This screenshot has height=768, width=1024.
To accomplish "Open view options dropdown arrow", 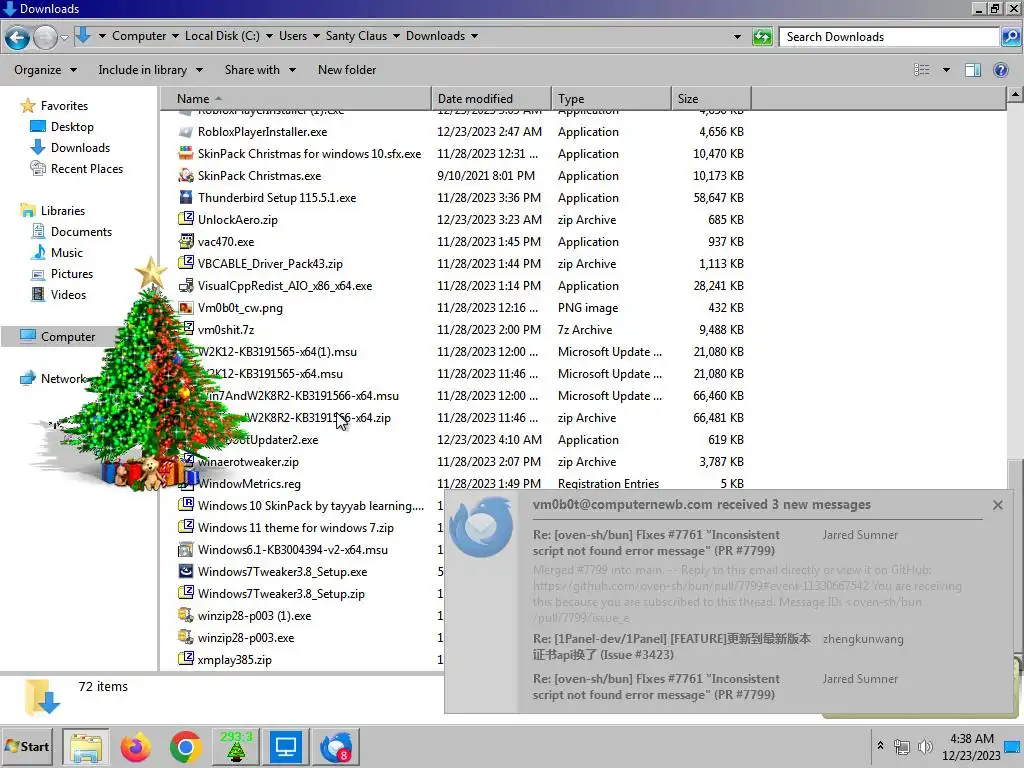I will 946,70.
